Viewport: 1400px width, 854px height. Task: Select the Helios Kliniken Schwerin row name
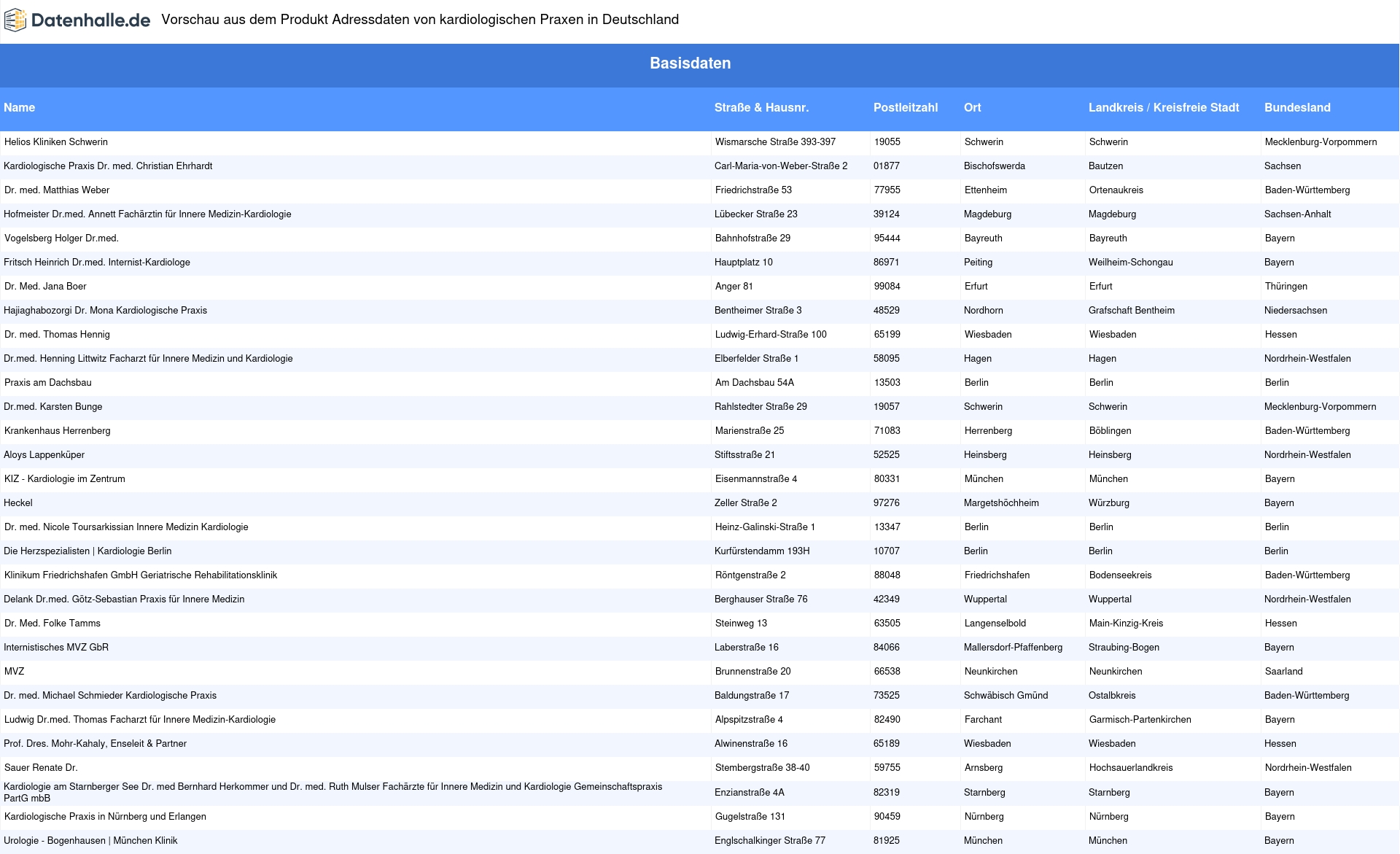point(56,142)
